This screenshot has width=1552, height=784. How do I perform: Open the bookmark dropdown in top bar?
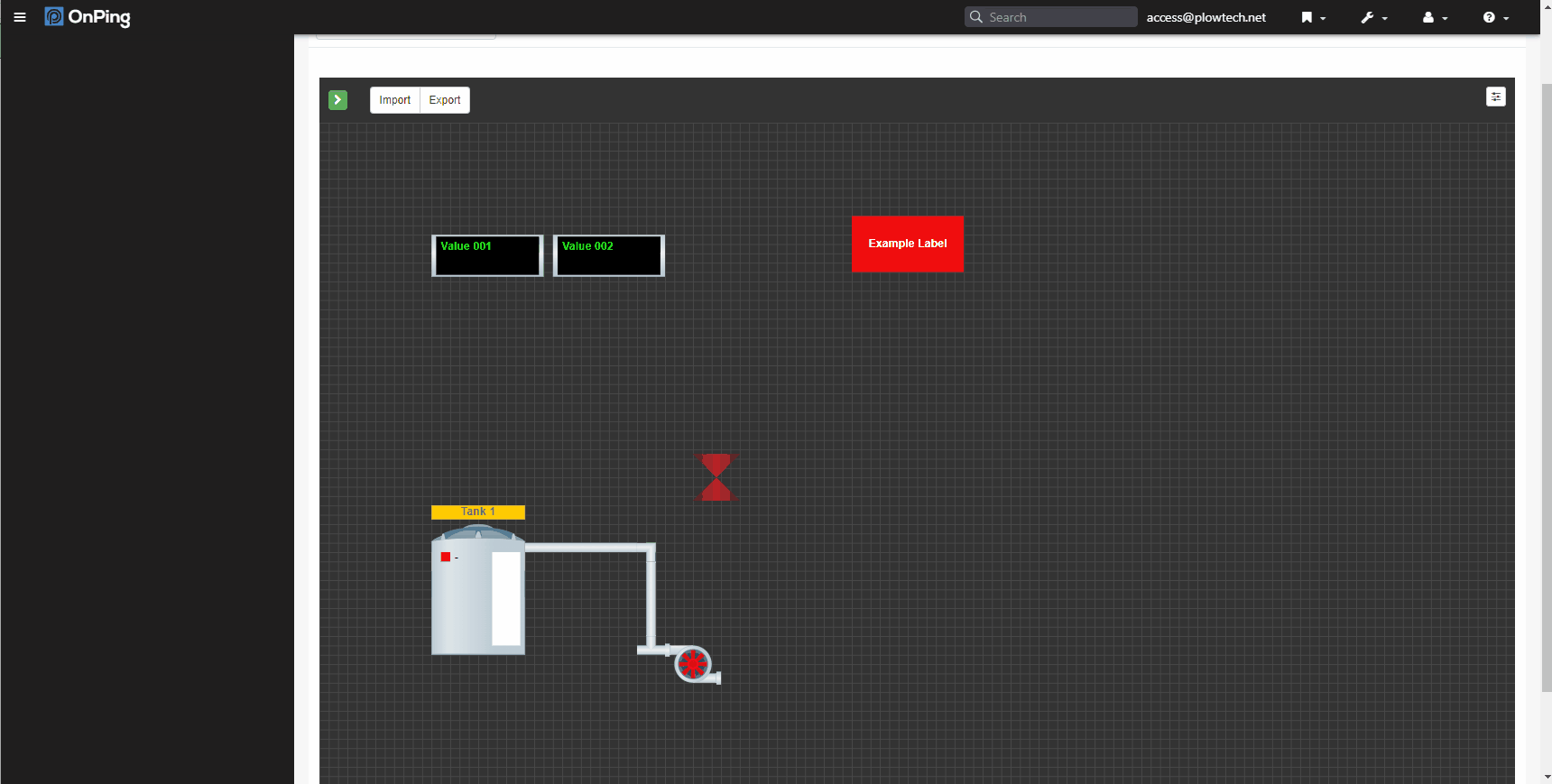pyautogui.click(x=1312, y=17)
